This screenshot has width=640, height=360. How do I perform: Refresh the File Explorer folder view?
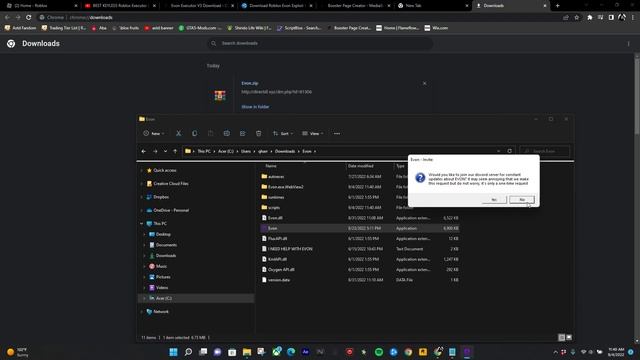click(x=509, y=151)
